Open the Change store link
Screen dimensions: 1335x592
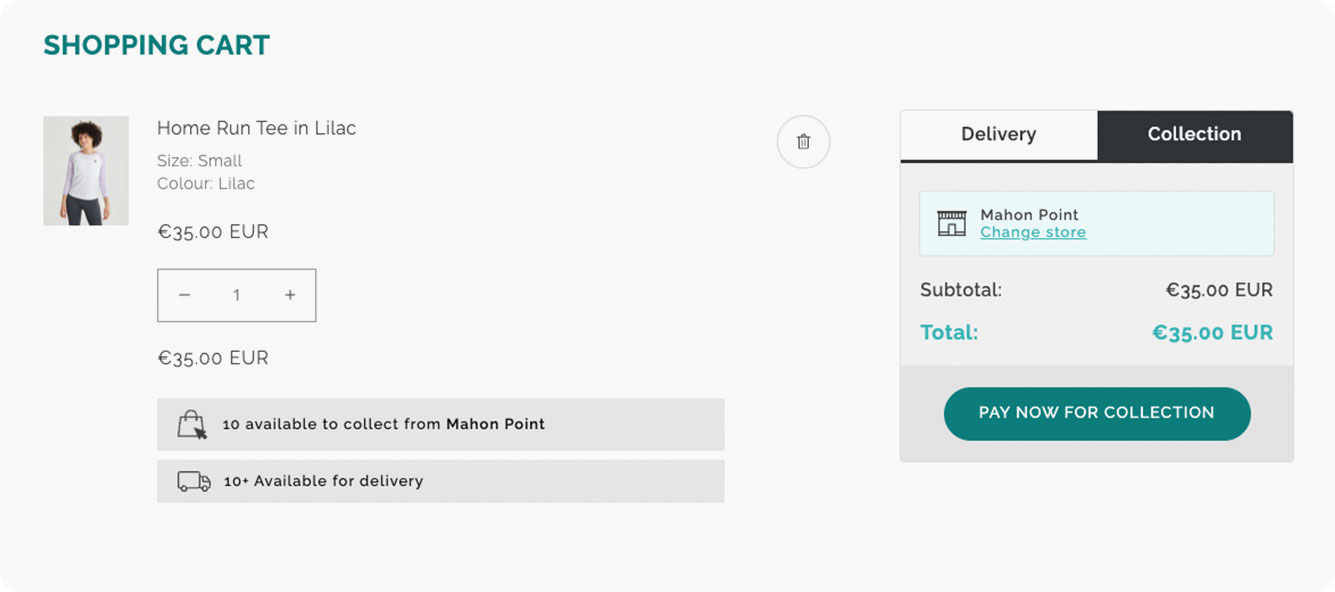pos(1033,233)
